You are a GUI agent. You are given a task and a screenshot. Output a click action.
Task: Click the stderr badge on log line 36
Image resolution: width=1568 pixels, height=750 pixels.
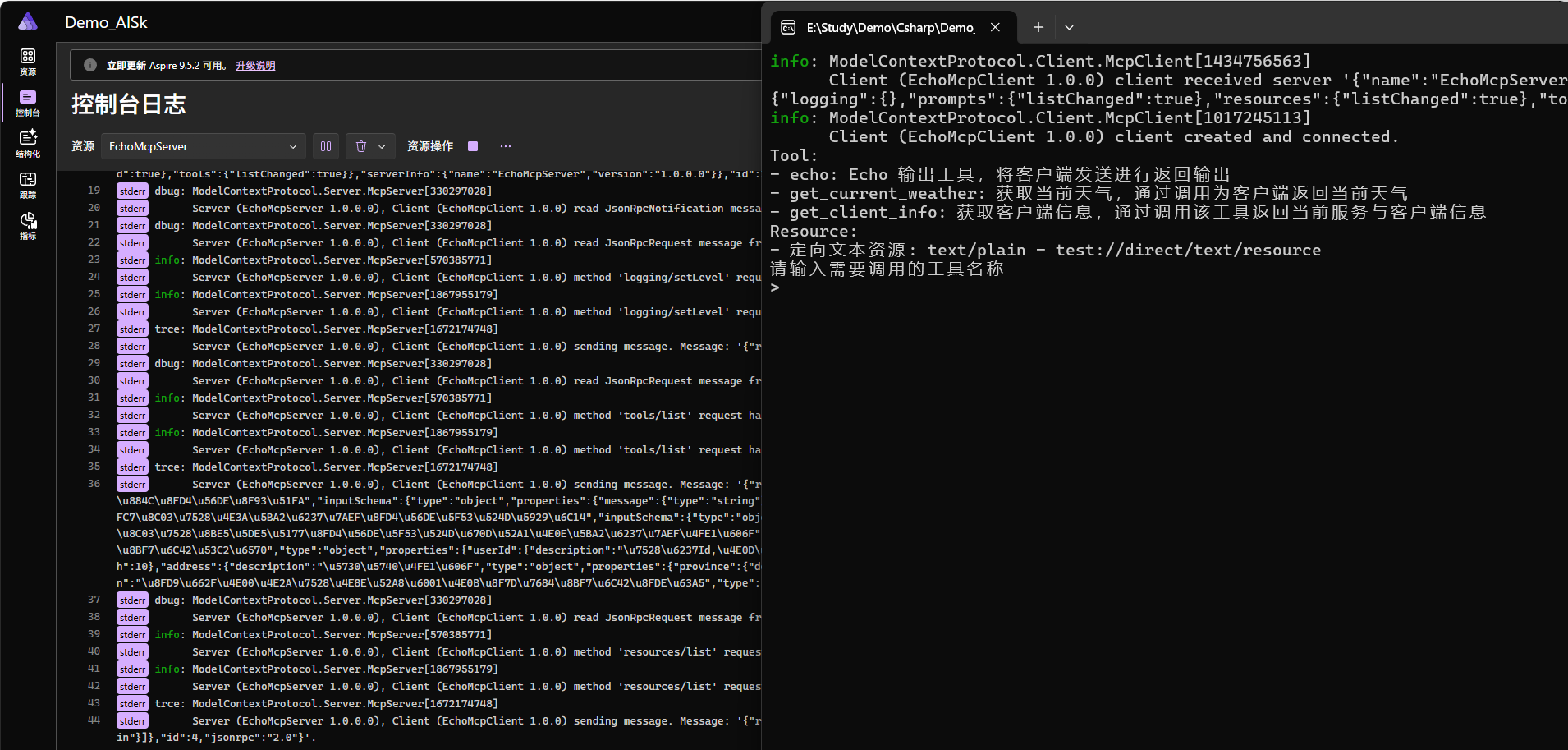pyautogui.click(x=132, y=485)
